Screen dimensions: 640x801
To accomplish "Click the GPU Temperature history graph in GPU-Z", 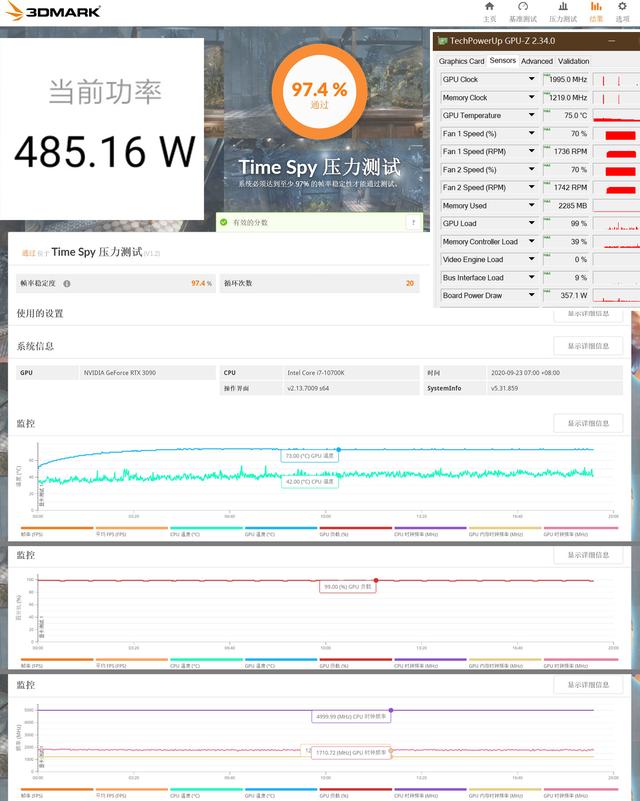I will pyautogui.click(x=617, y=116).
